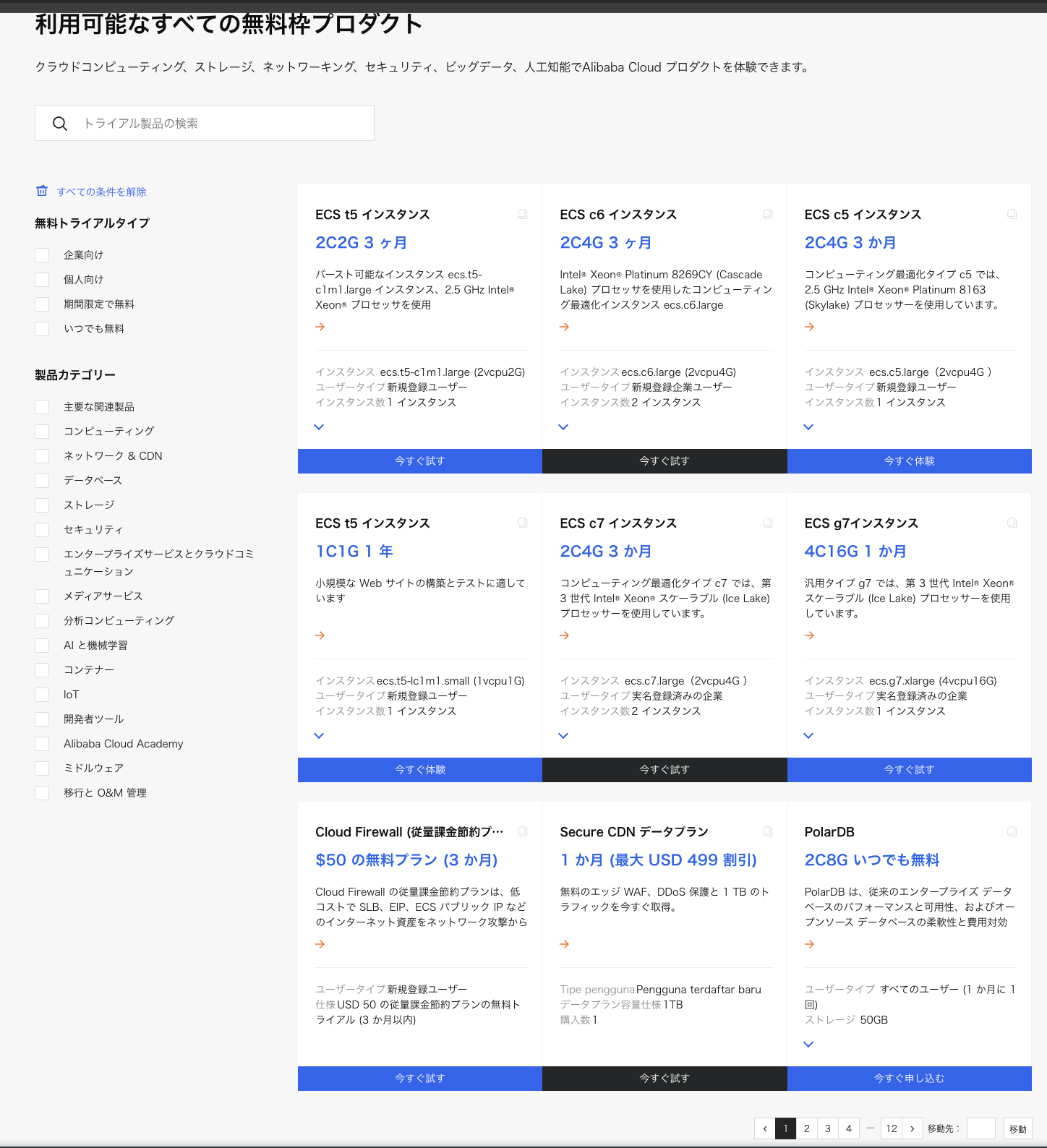This screenshot has height=1148, width=1047.
Task: Click orange arrow on ECS c6 card
Action: pyautogui.click(x=565, y=327)
